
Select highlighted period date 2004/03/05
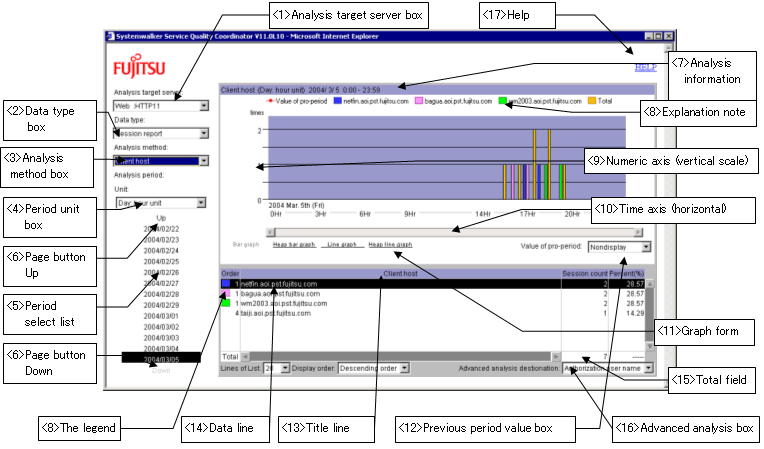coord(161,358)
